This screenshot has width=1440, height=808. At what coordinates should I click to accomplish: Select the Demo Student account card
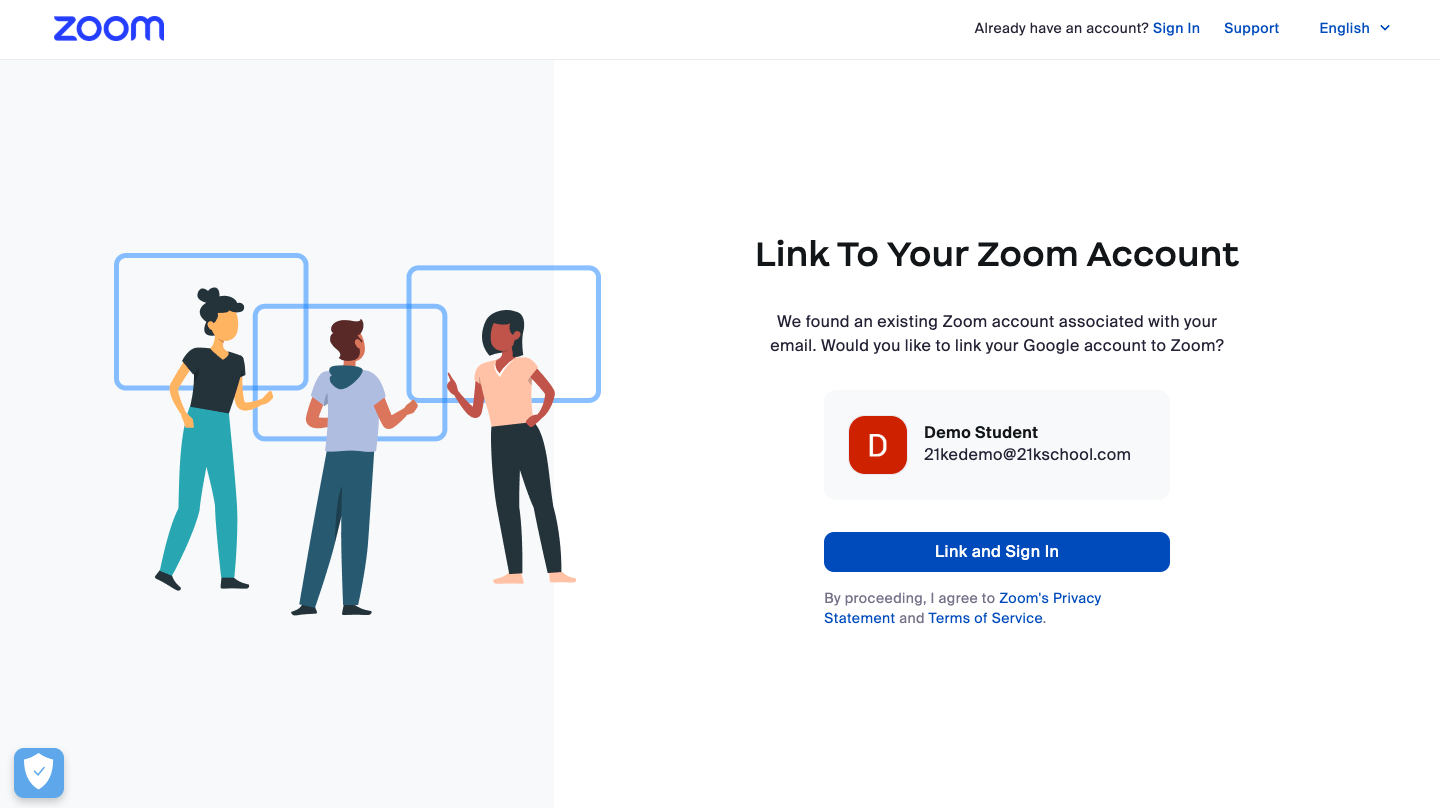tap(996, 445)
